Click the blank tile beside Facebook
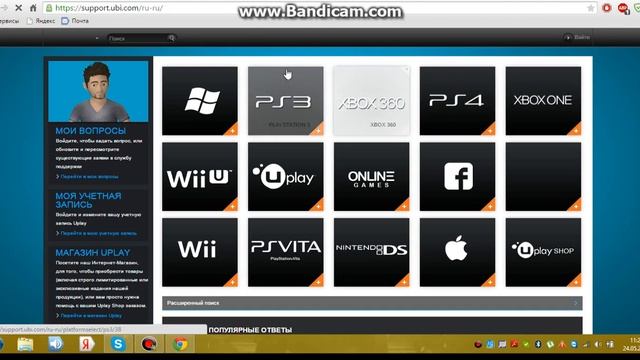 click(543, 177)
